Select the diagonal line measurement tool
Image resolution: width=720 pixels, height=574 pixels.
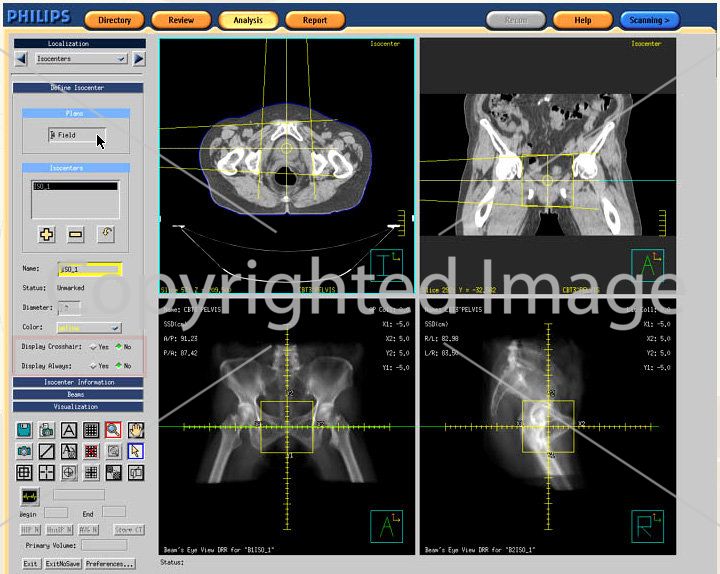[46, 451]
